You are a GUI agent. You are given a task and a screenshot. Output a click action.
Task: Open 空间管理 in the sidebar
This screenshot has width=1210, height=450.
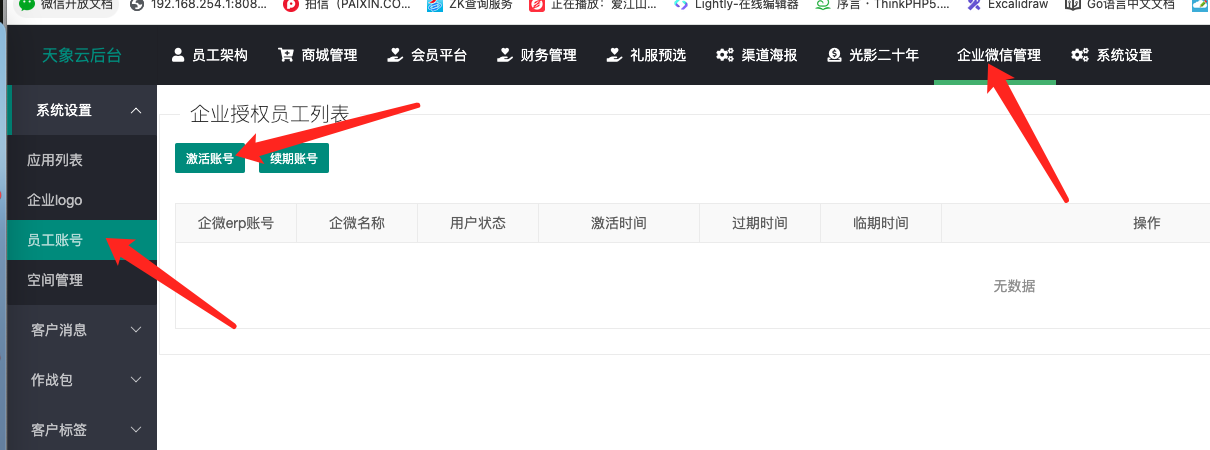(x=55, y=281)
